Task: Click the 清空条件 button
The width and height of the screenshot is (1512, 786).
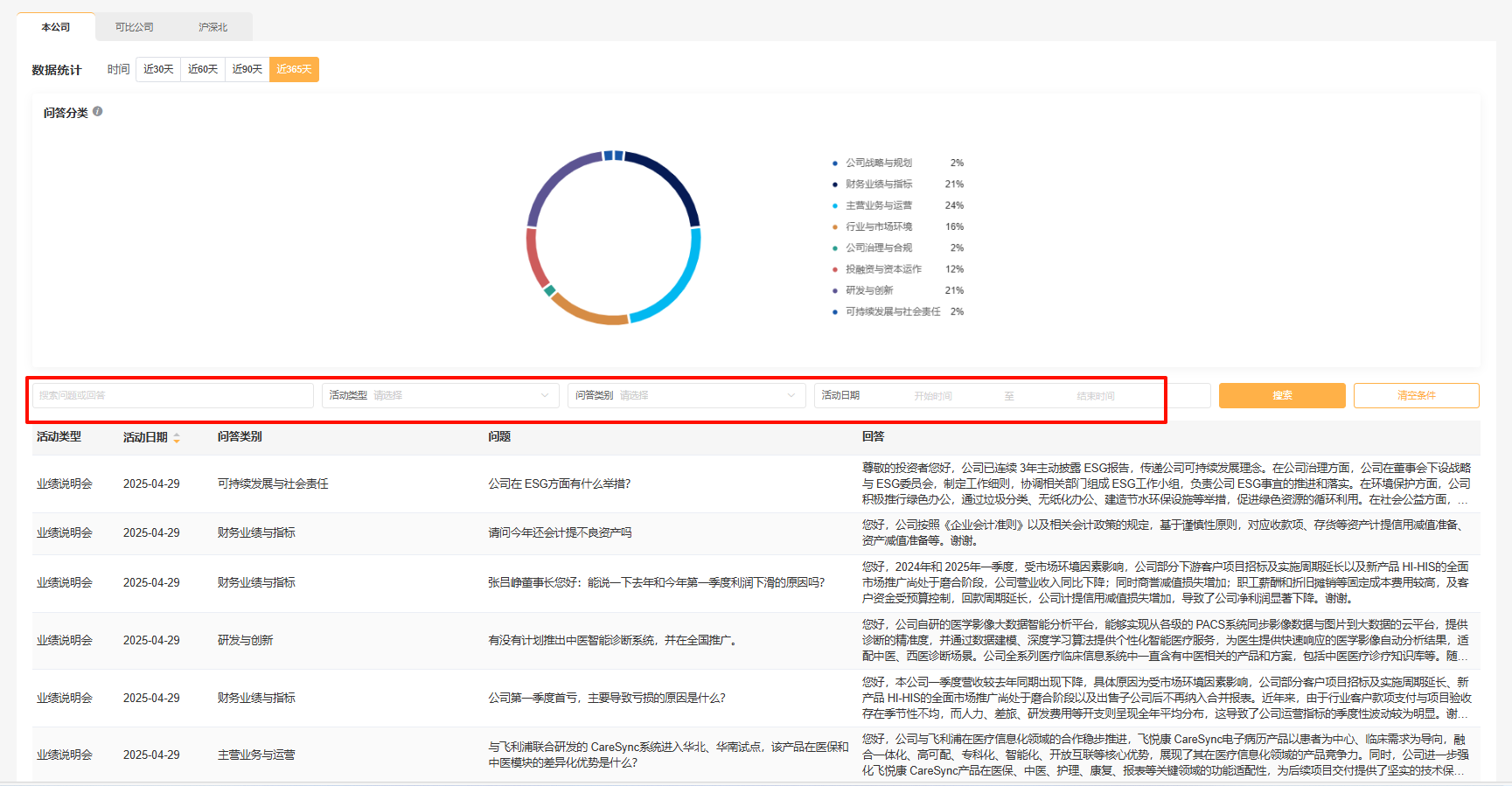Action: coord(1416,396)
